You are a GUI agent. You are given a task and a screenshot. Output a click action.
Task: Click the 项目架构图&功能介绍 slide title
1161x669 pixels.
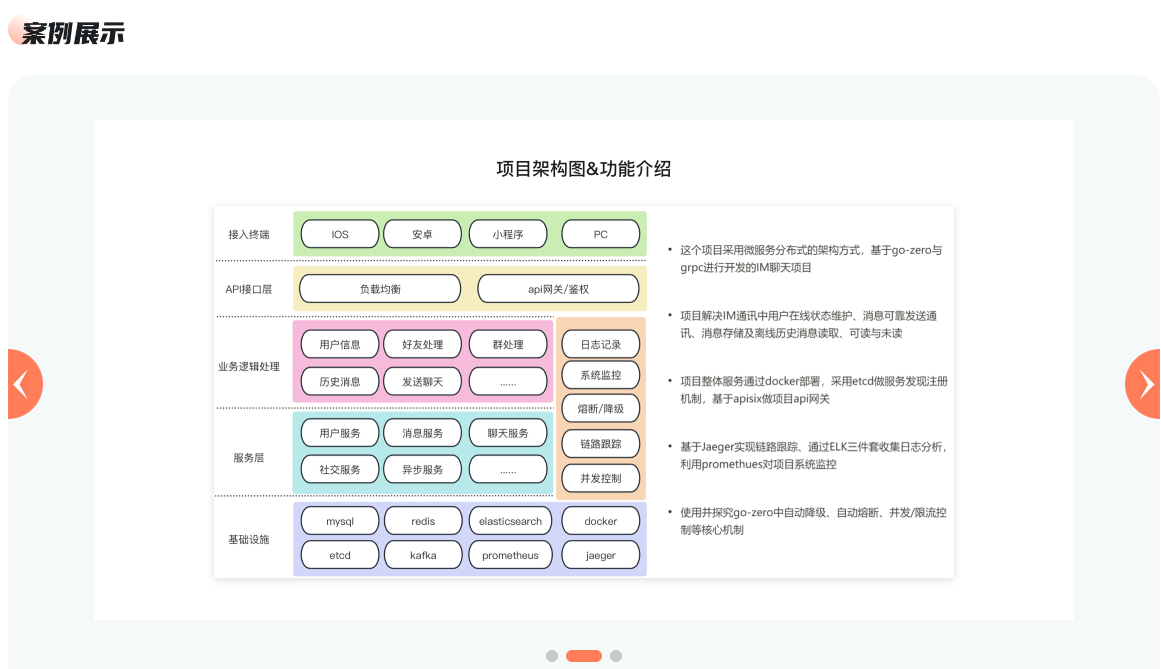(x=584, y=169)
